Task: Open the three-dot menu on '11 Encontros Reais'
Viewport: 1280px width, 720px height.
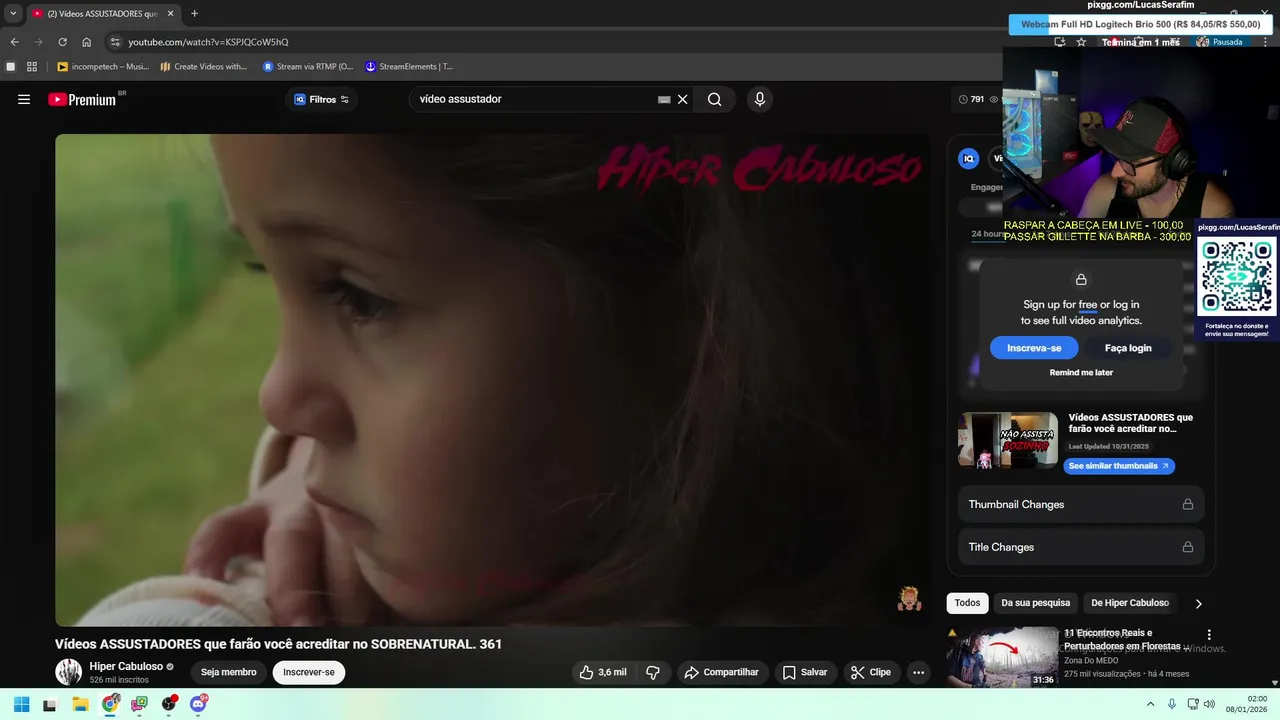Action: click(x=1209, y=635)
